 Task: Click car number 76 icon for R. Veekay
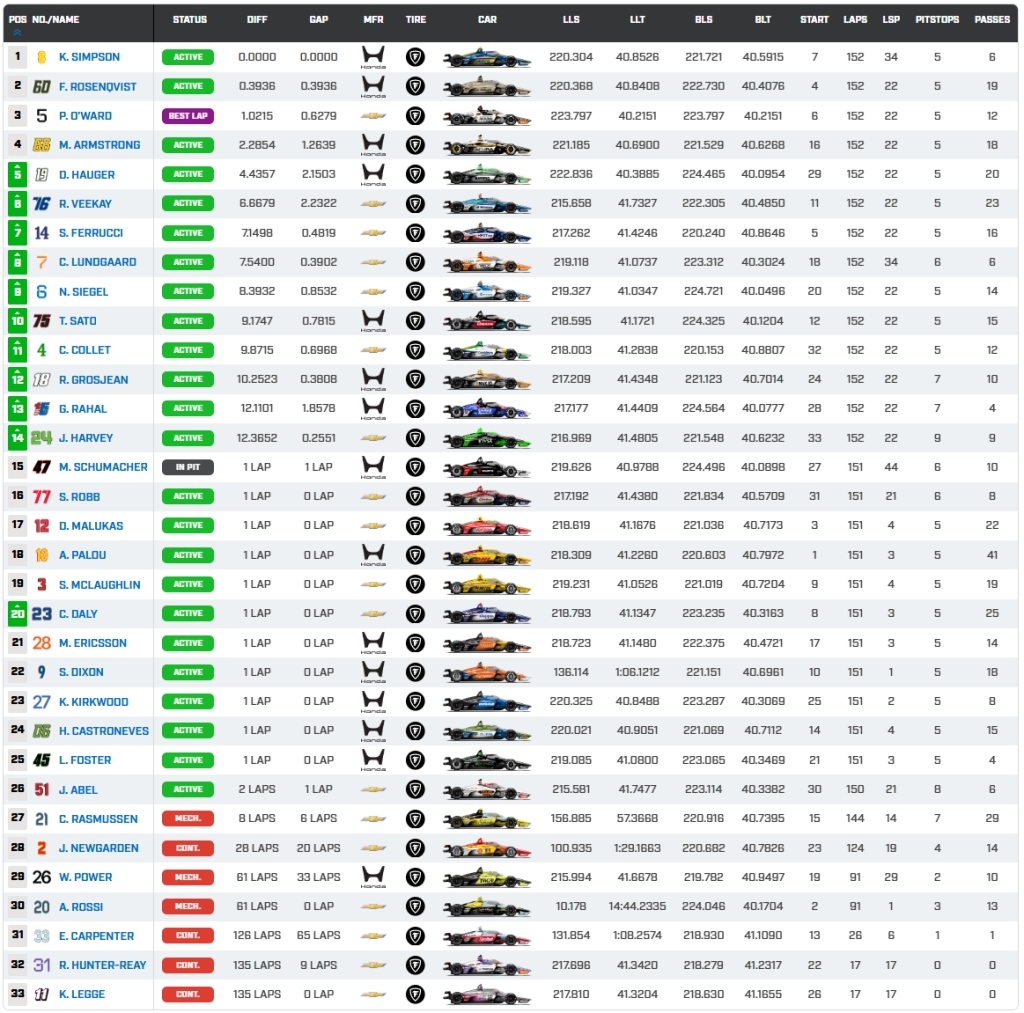pyautogui.click(x=42, y=204)
